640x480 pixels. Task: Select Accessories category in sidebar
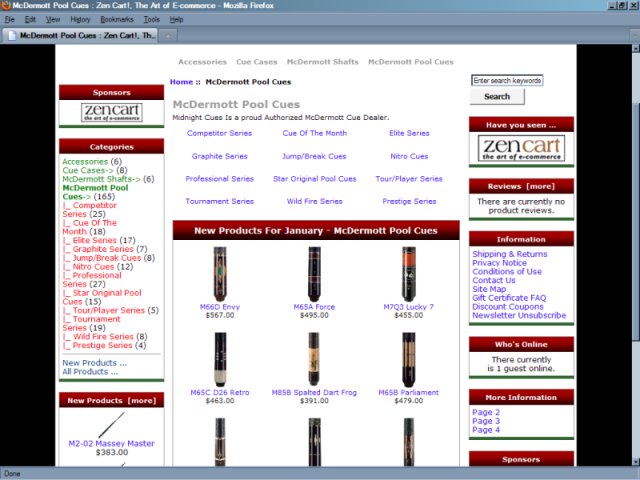(85, 162)
